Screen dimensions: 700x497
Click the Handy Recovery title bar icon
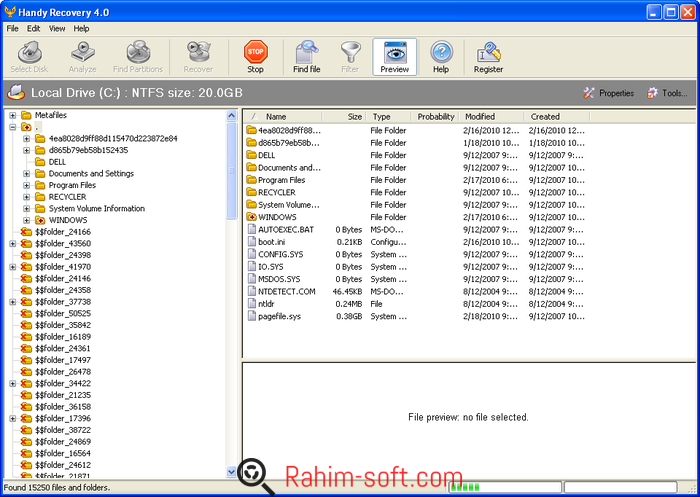point(10,12)
